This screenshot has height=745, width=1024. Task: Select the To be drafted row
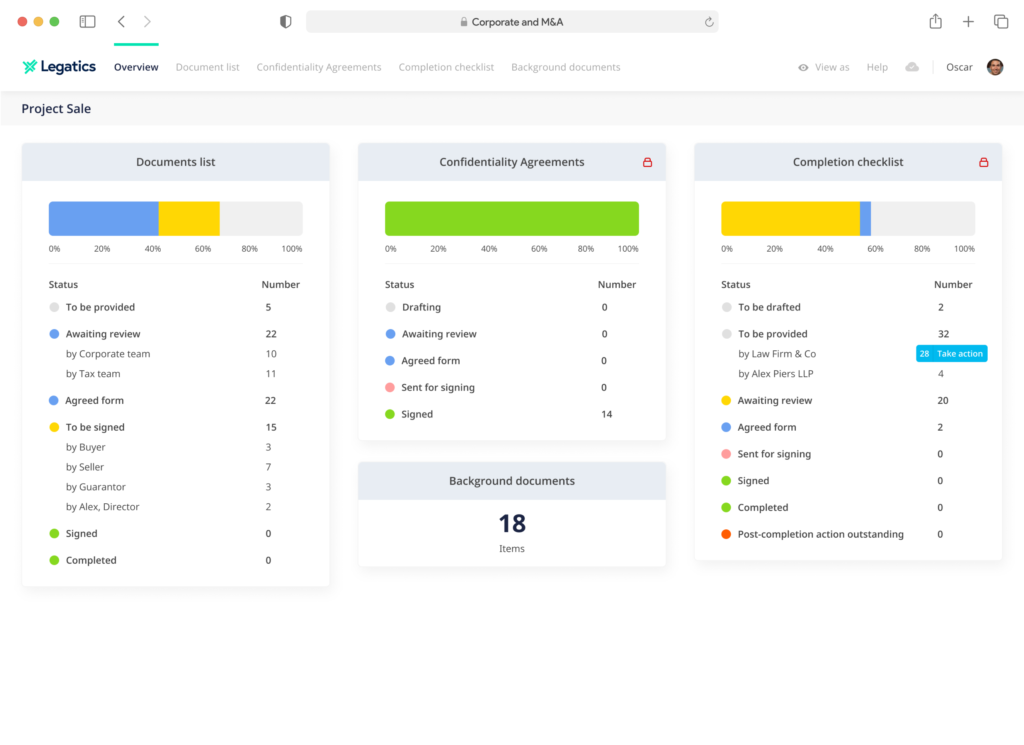(x=848, y=307)
